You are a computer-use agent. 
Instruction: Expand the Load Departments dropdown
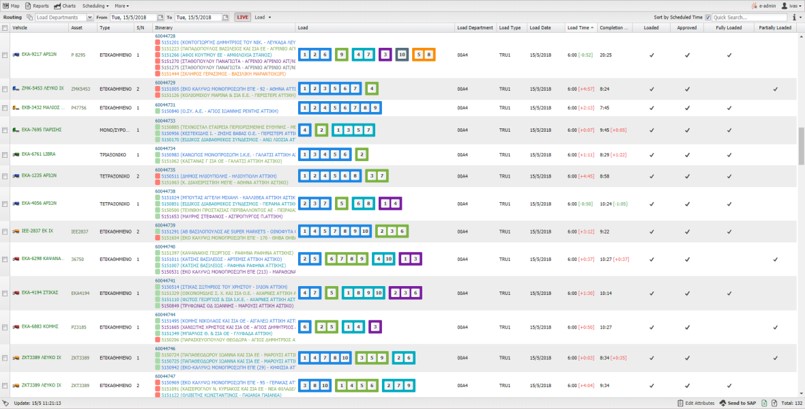pyautogui.click(x=89, y=18)
